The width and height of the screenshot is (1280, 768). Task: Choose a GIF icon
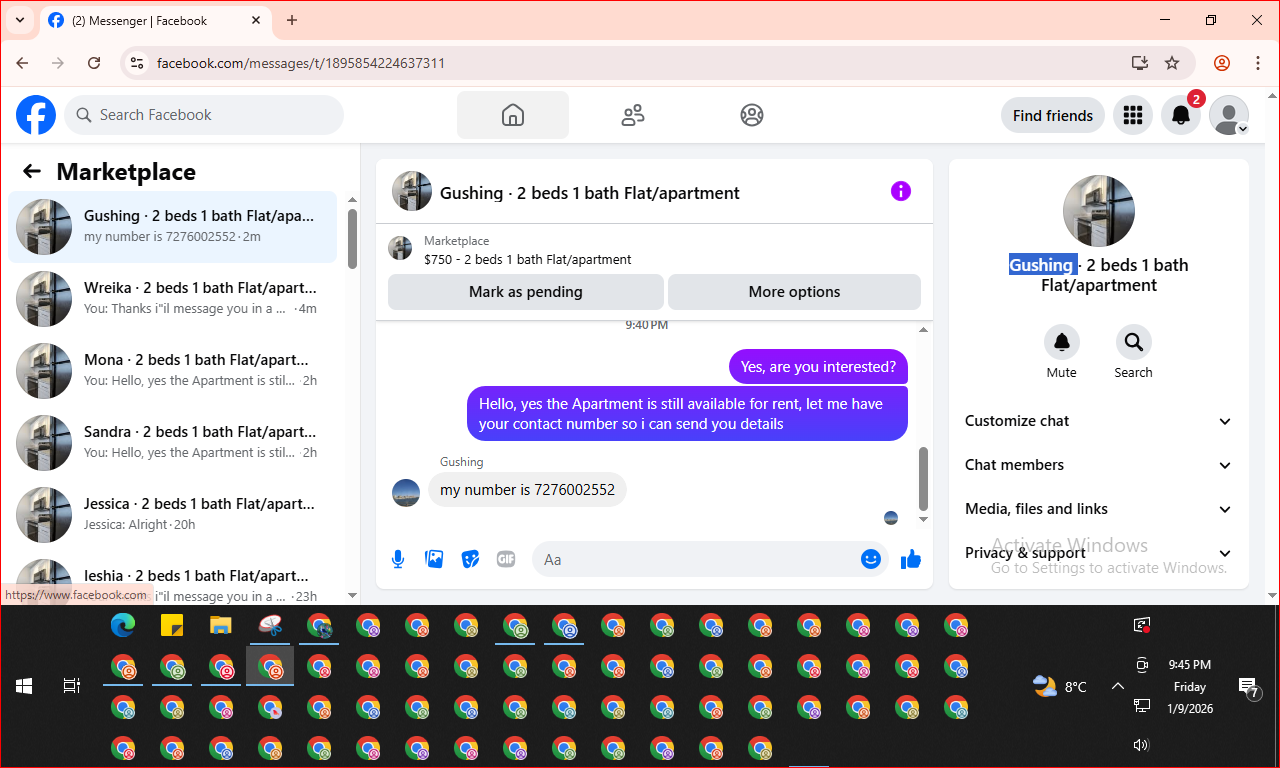(506, 559)
